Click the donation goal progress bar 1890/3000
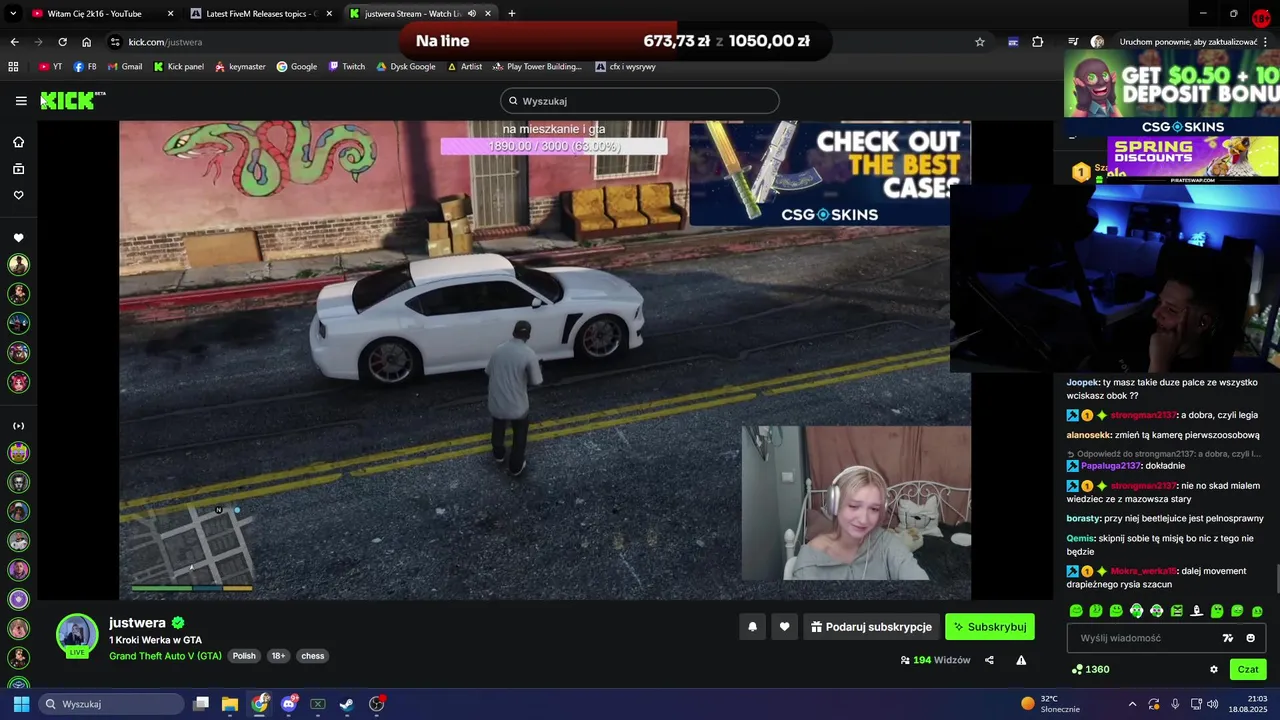This screenshot has height=720, width=1280. coord(554,146)
